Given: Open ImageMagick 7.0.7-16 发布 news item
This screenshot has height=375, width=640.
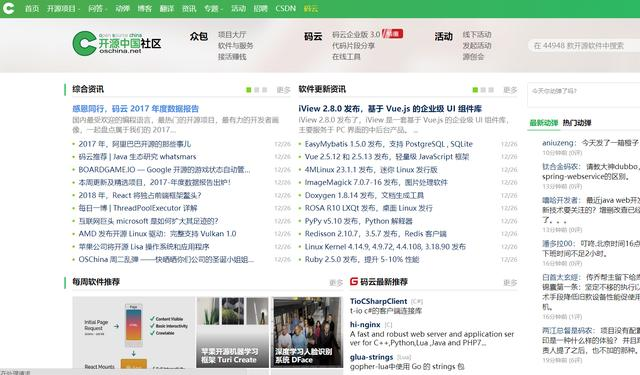Looking at the screenshot, I should (x=376, y=182).
